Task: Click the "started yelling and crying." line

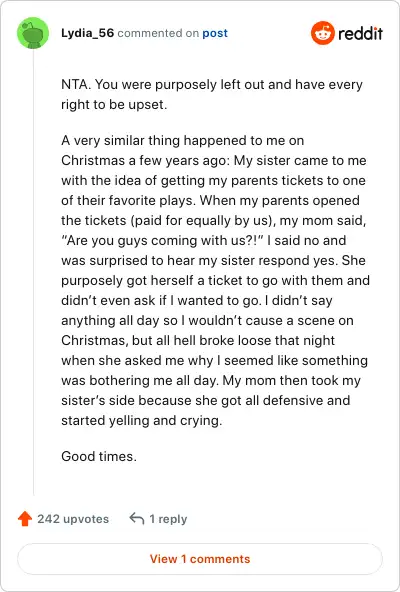Action: [x=142, y=420]
